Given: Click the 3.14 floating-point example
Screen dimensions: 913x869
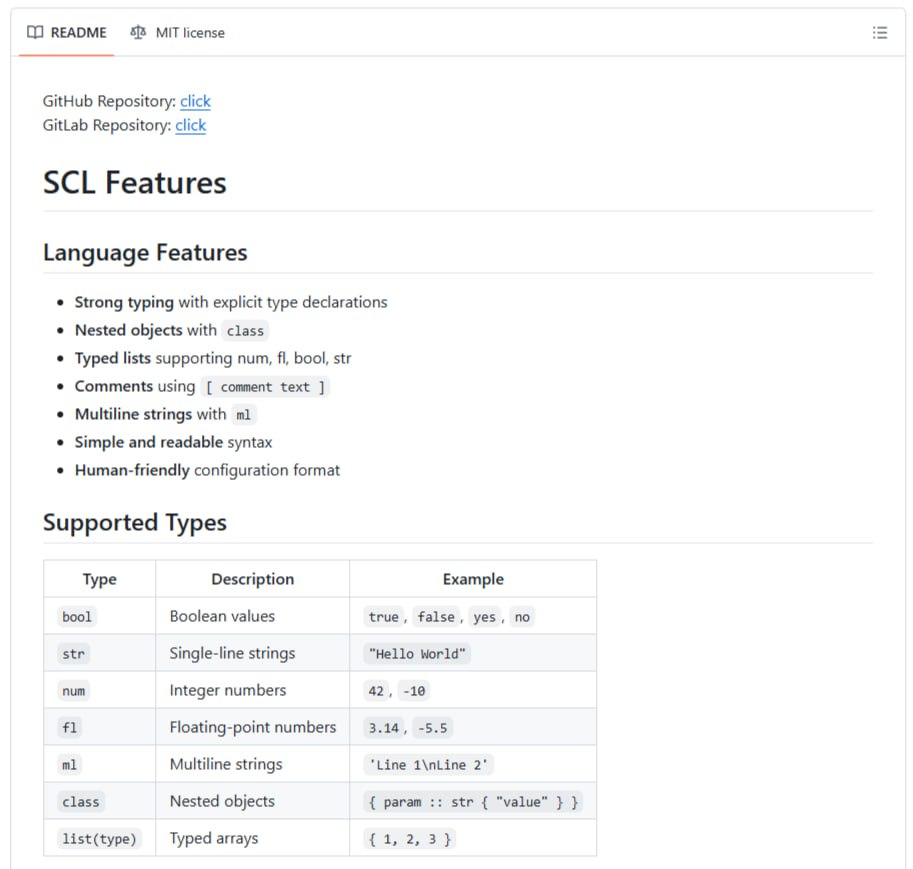Looking at the screenshot, I should click(x=383, y=728).
